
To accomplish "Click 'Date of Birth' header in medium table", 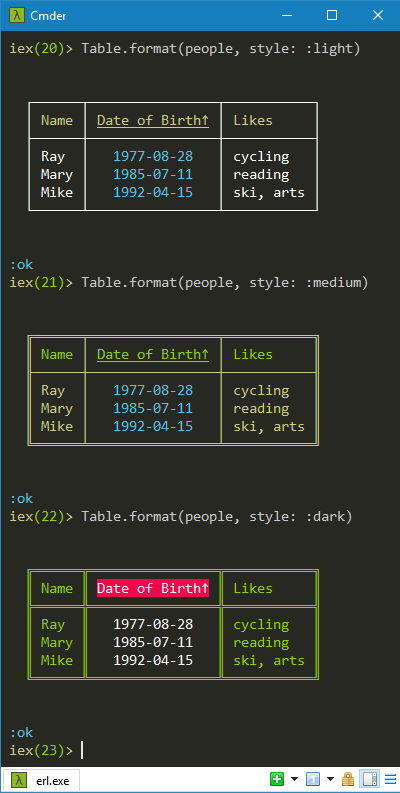I will point(153,355).
